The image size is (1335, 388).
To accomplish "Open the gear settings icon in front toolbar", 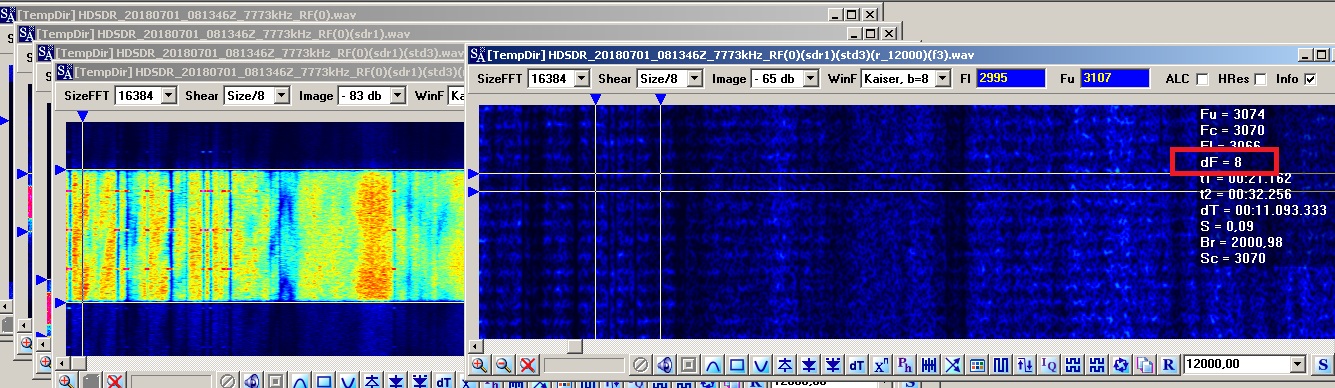I will click(x=1120, y=364).
